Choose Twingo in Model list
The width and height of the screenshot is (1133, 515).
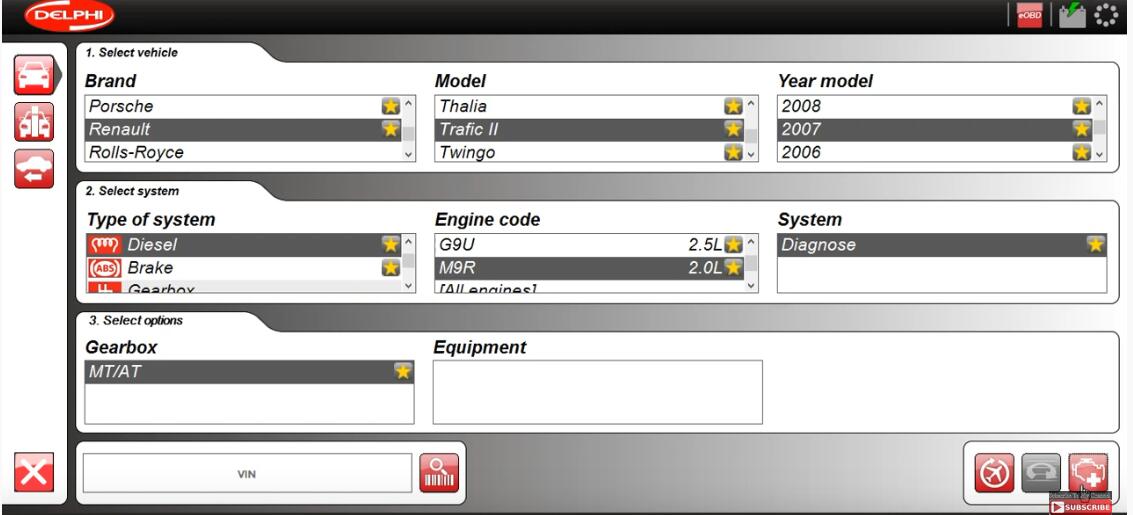click(x=589, y=152)
